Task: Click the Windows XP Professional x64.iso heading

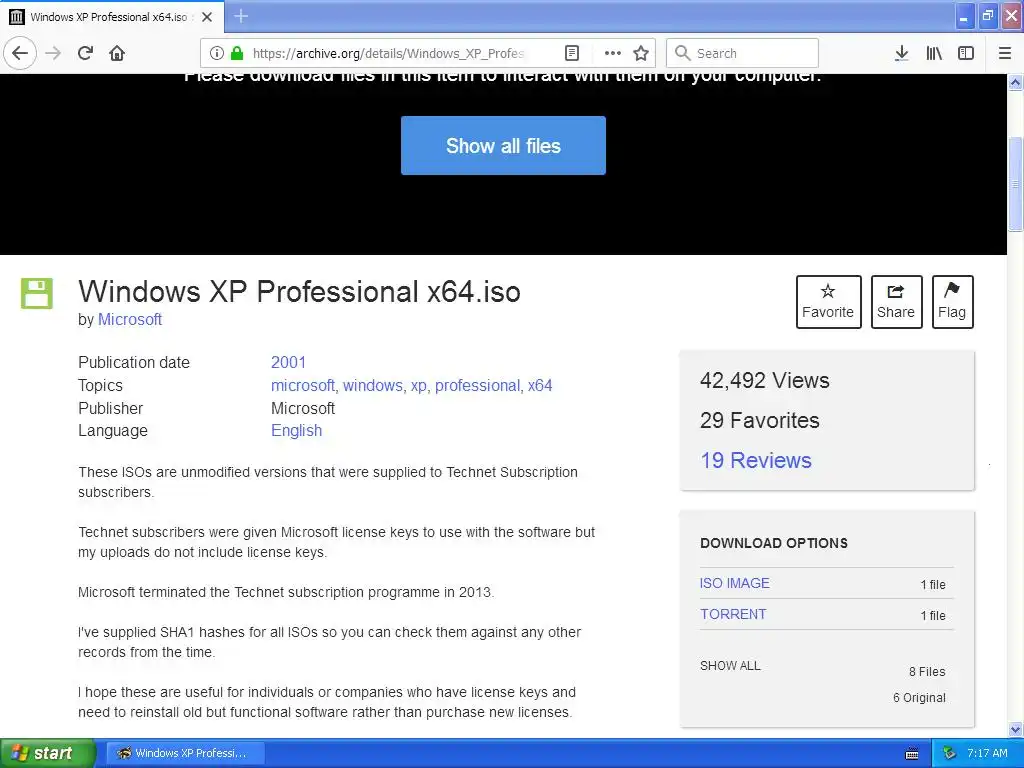Action: pyautogui.click(x=299, y=292)
